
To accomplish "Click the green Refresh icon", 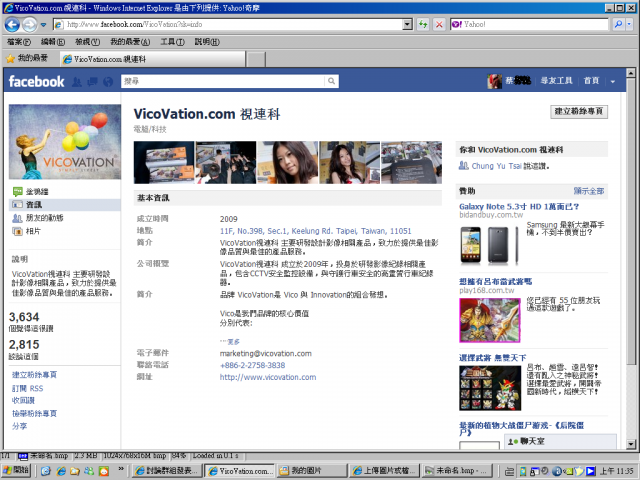I will point(423,24).
